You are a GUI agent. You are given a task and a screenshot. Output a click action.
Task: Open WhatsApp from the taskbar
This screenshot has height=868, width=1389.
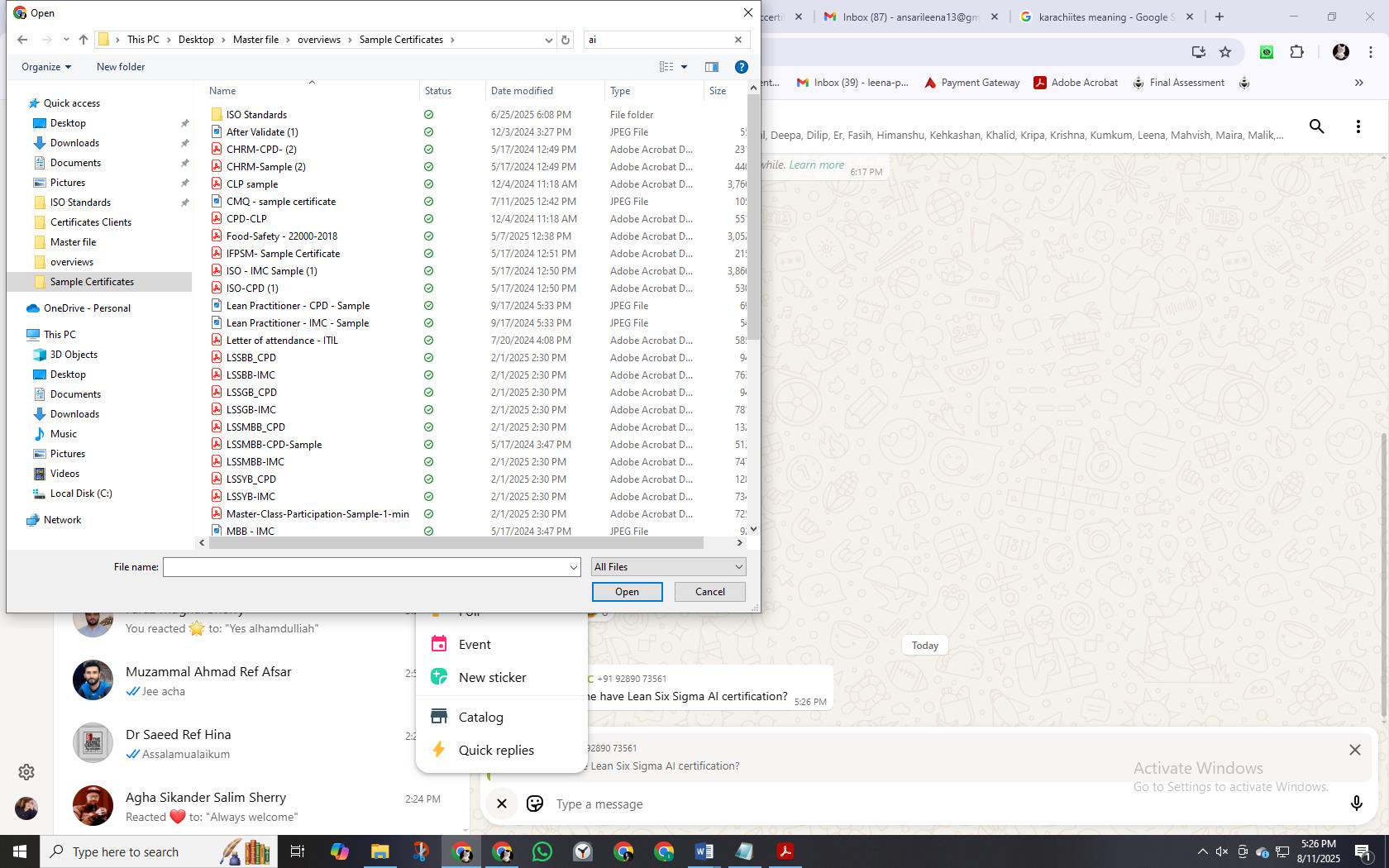[x=542, y=851]
